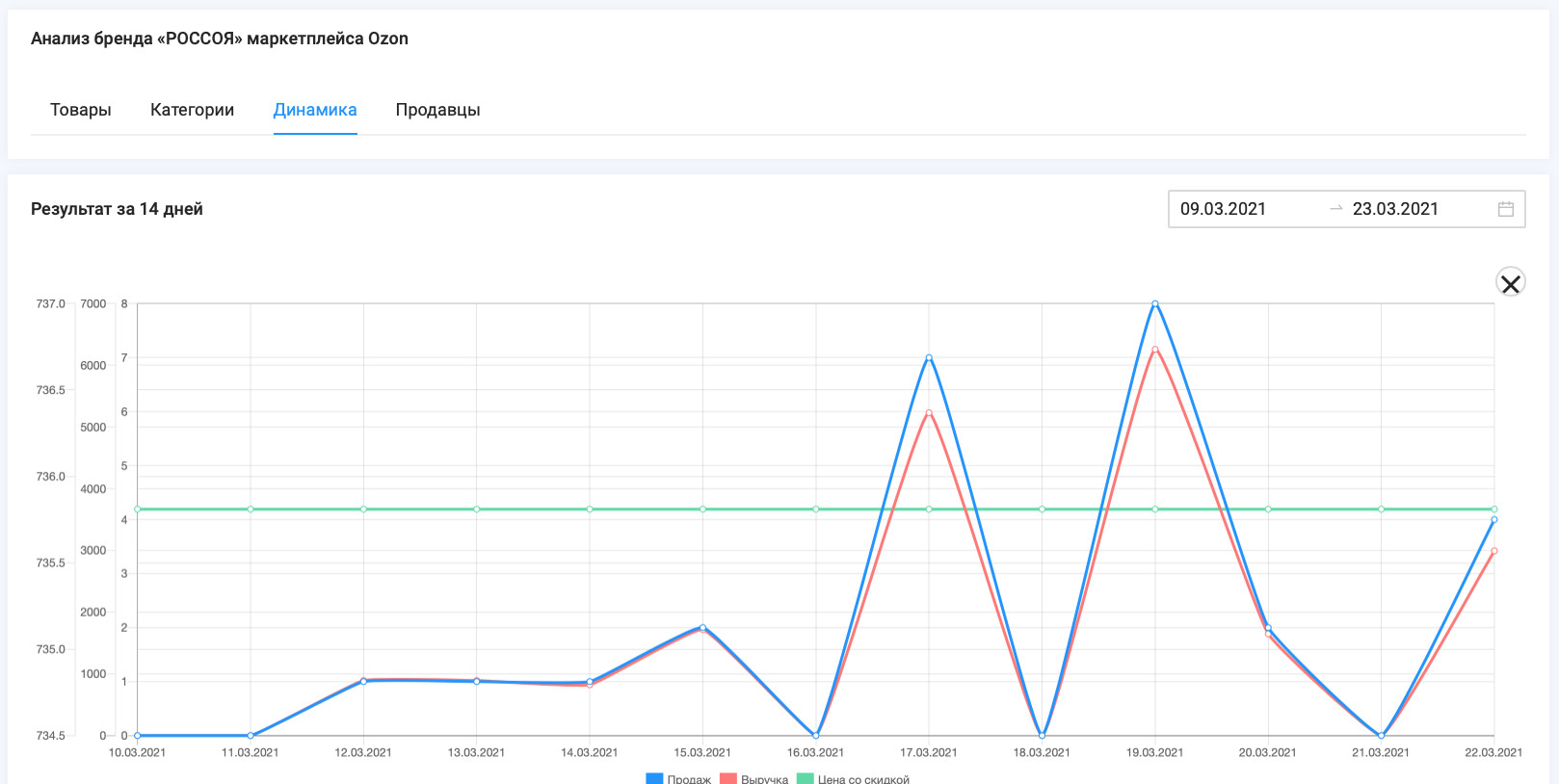This screenshot has height=784, width=1559.
Task: Select green price point on 13.03.2021
Action: [x=477, y=509]
